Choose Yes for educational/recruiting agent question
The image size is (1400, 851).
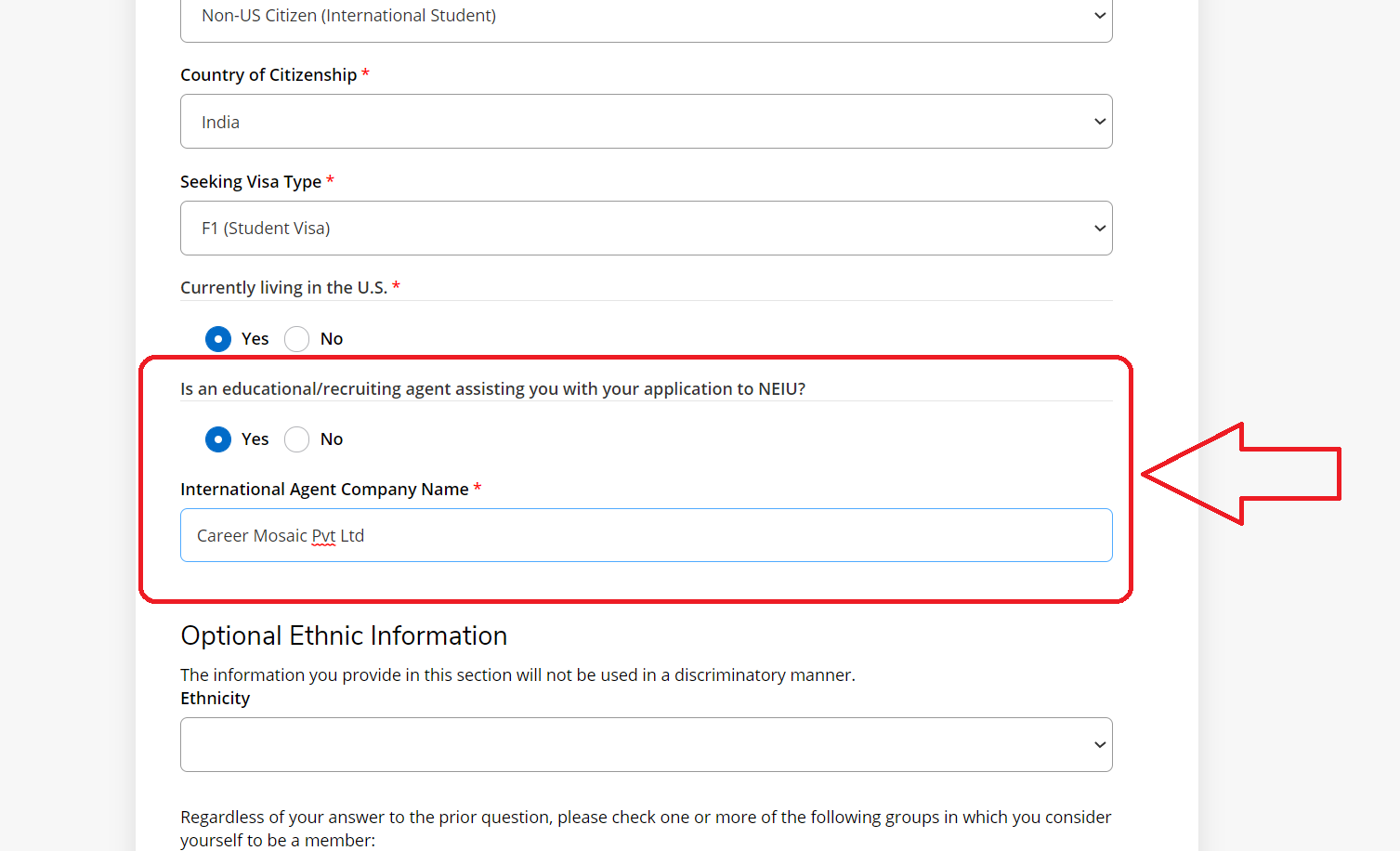pyautogui.click(x=218, y=439)
